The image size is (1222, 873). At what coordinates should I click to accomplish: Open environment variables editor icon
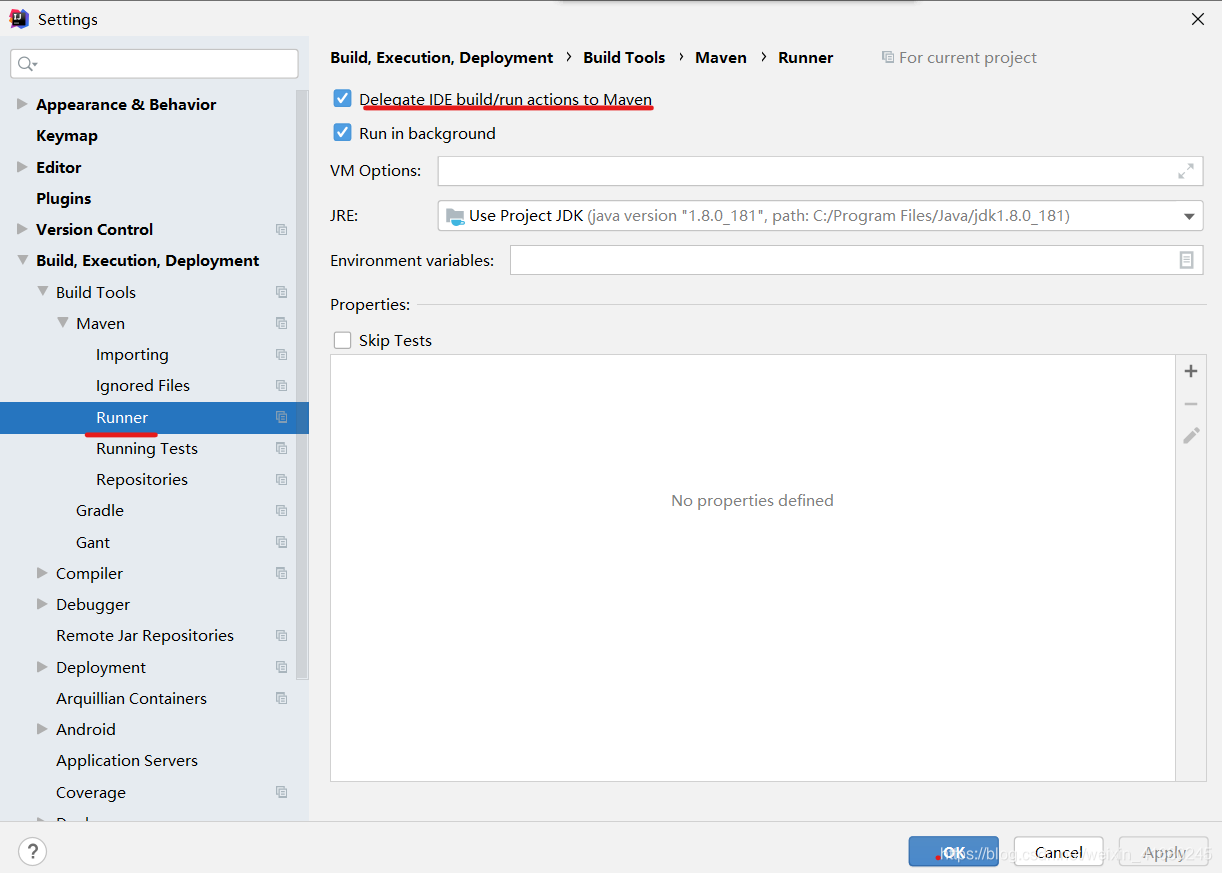point(1187,259)
